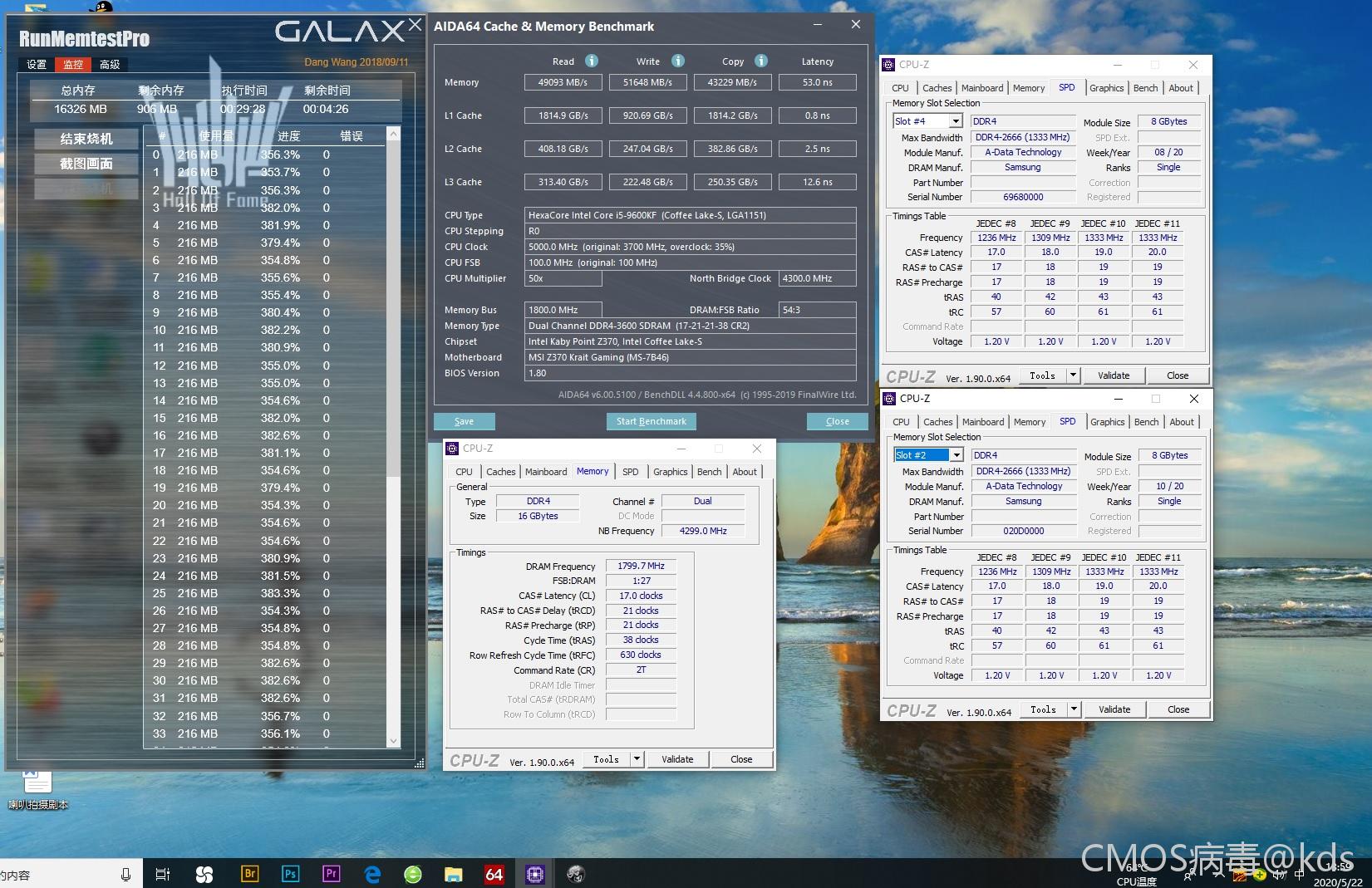Click the Memory latency value 53.0 ns
1372x888 pixels.
pos(818,82)
